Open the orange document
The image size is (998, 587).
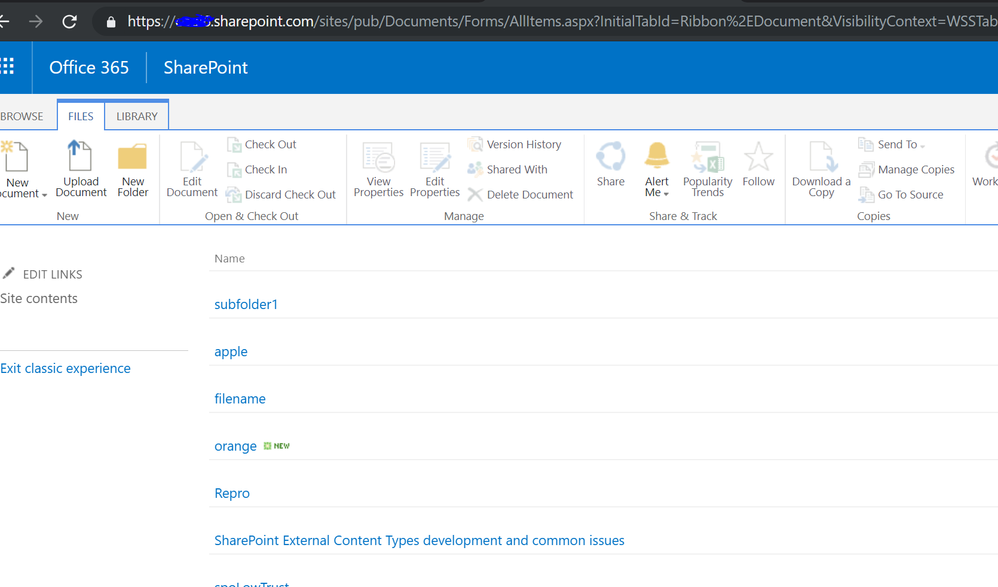tap(235, 446)
